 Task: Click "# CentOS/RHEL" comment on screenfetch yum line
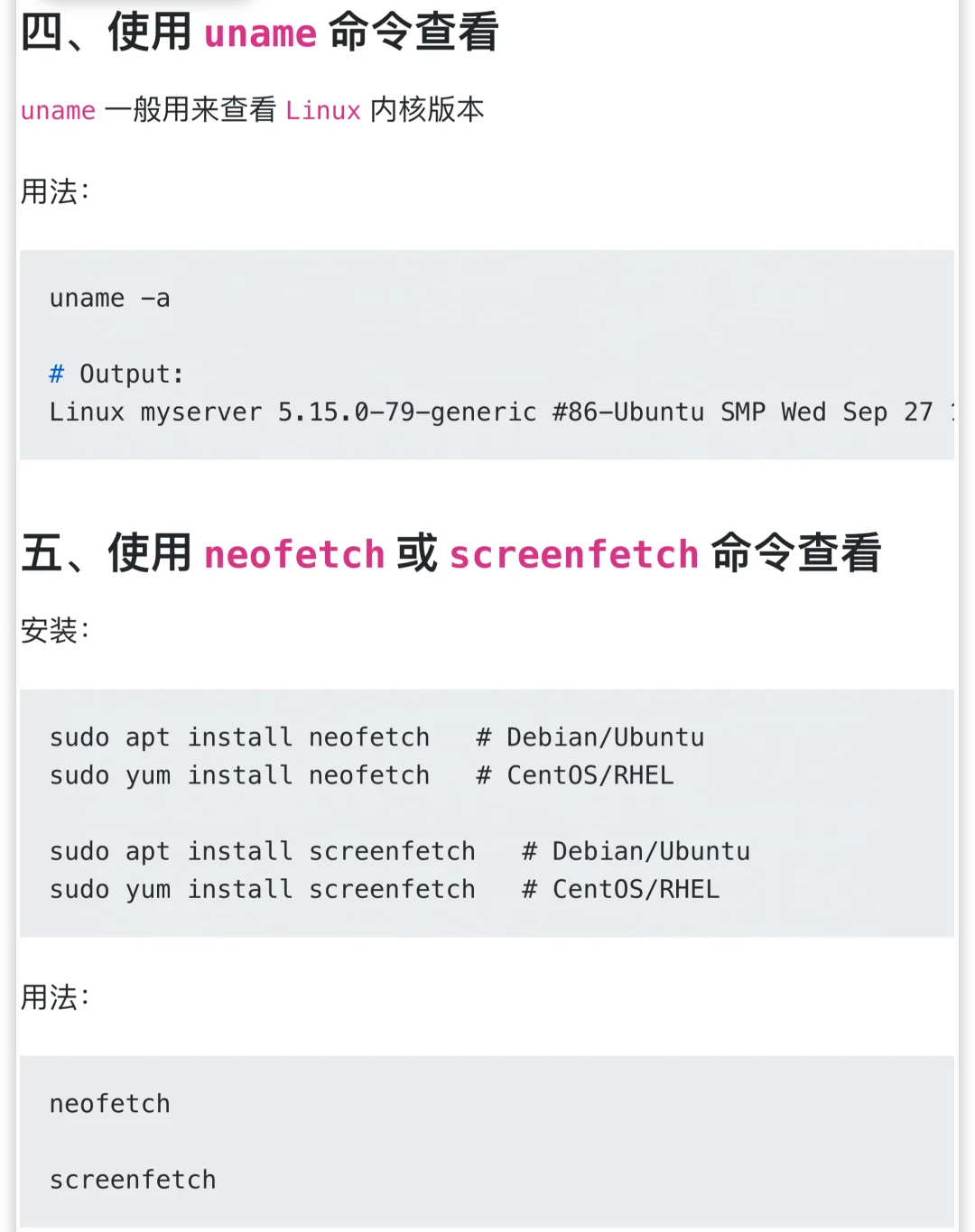(620, 889)
